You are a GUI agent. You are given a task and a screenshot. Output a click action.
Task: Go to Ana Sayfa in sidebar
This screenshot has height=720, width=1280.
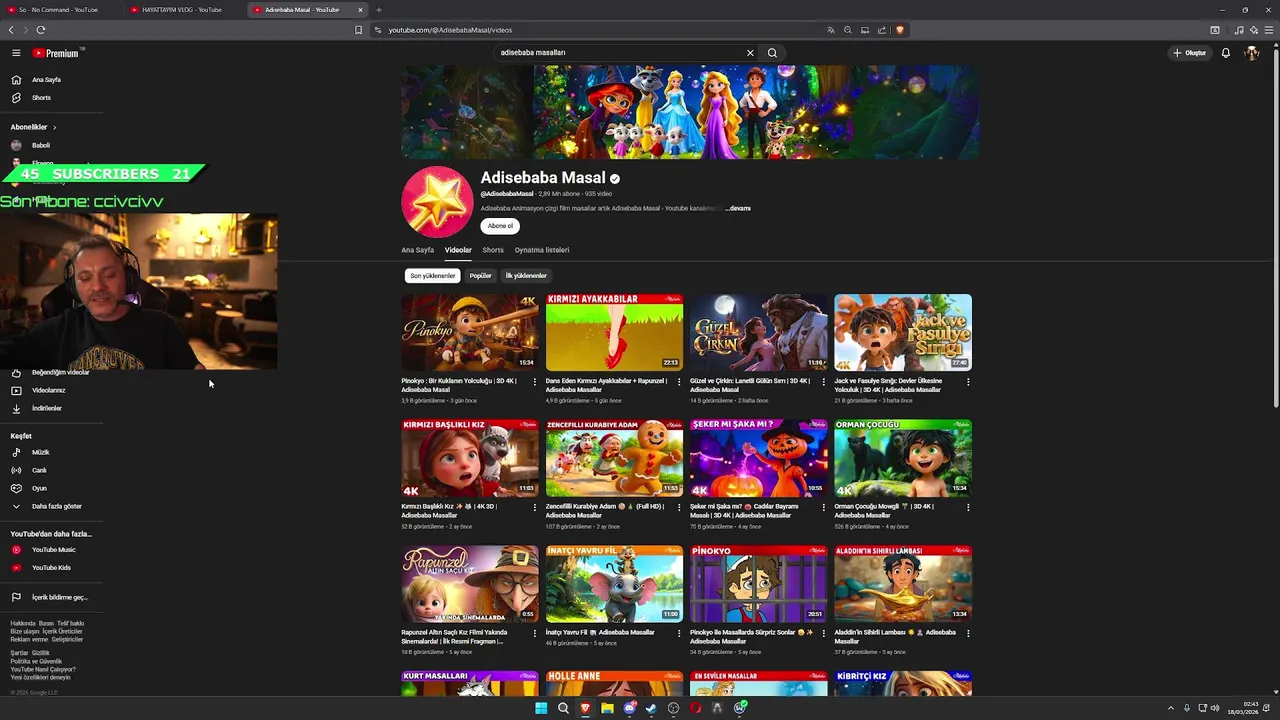46,80
